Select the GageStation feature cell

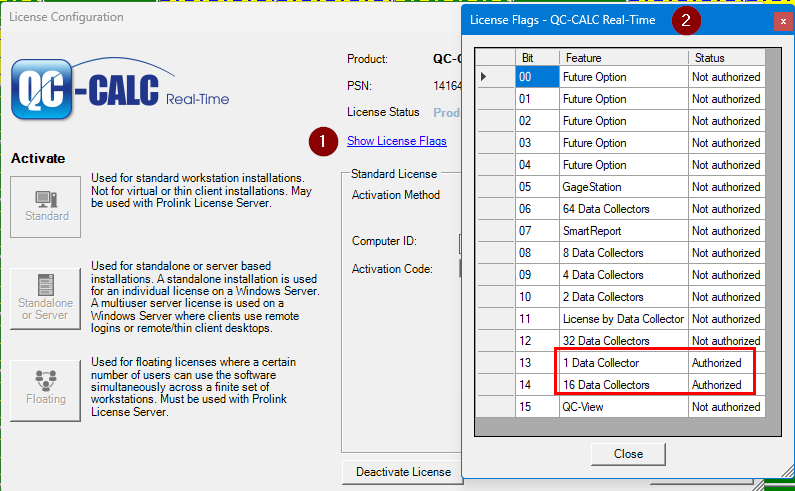[624, 187]
